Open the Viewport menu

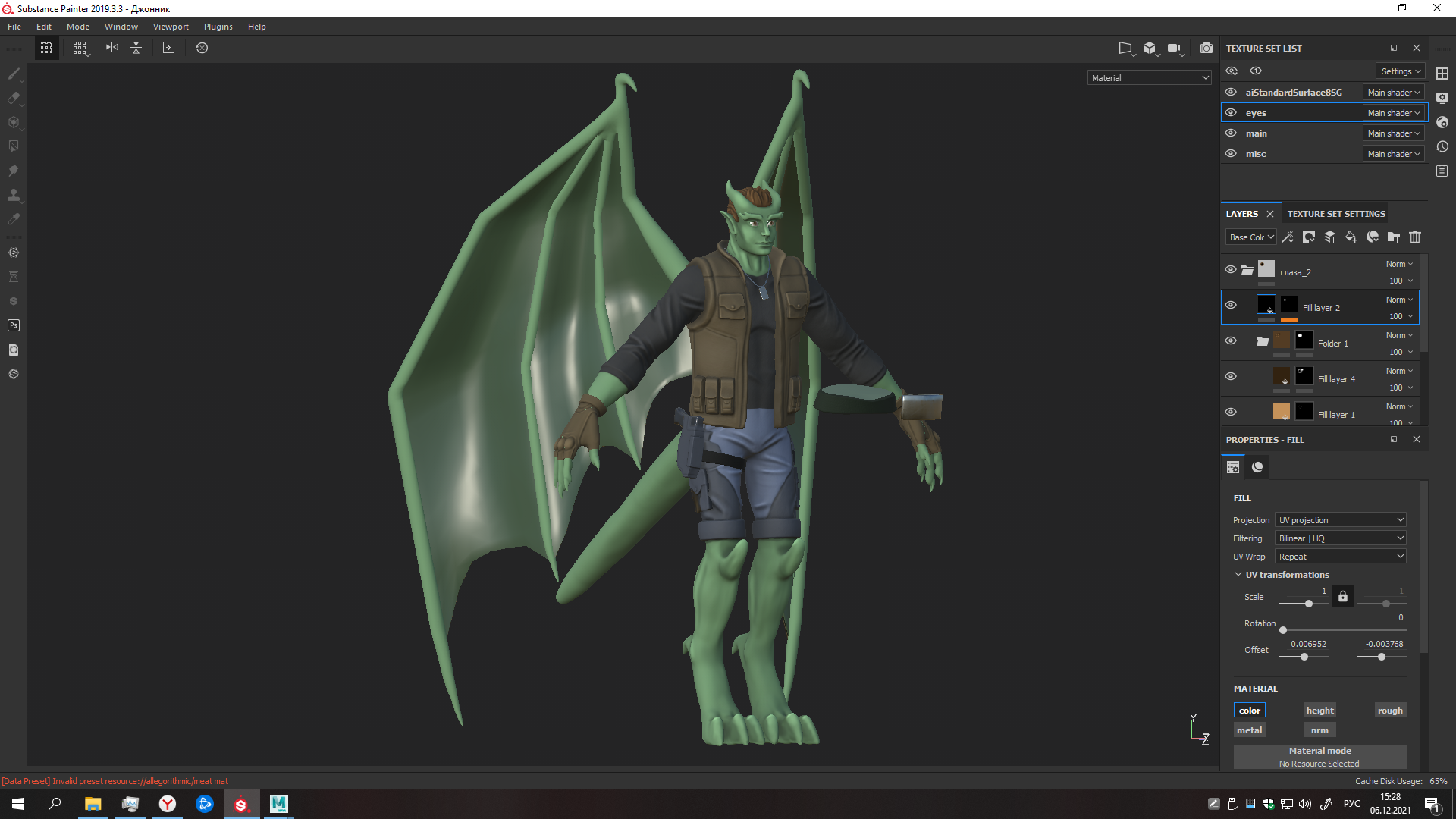coord(171,27)
